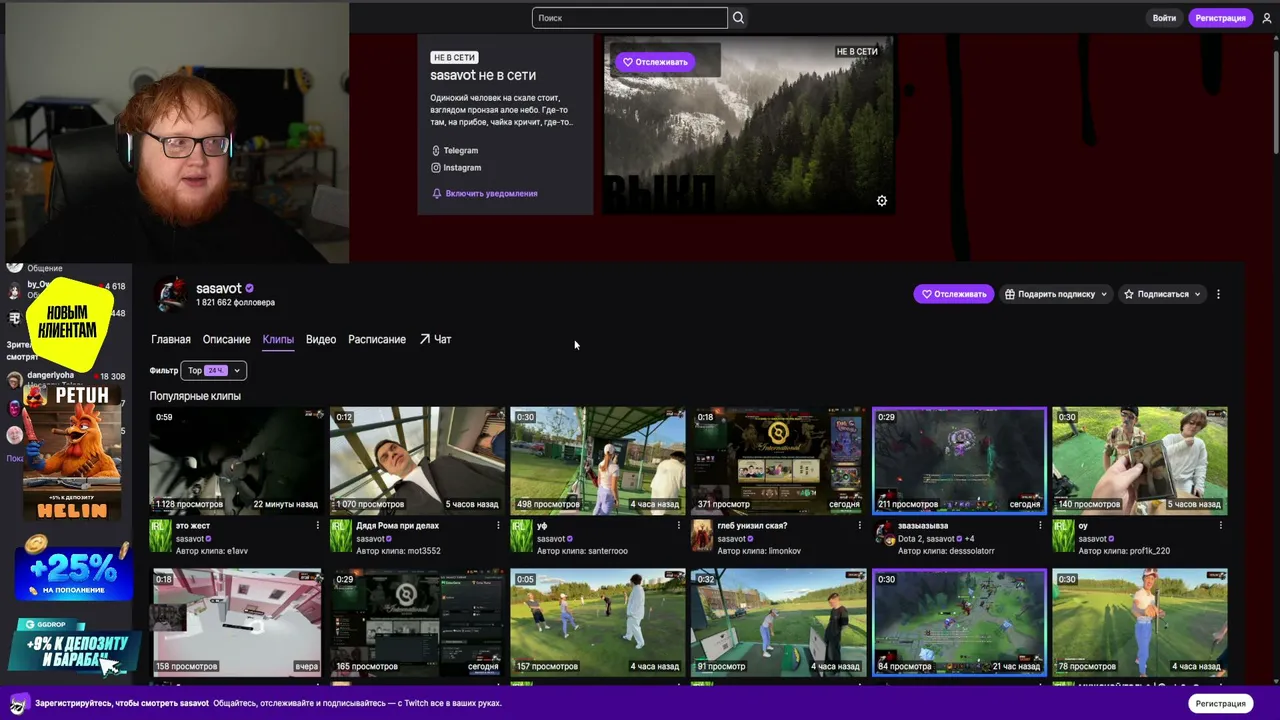This screenshot has height=720, width=1280.
Task: Open clip author link "e1avv"
Action: point(238,551)
